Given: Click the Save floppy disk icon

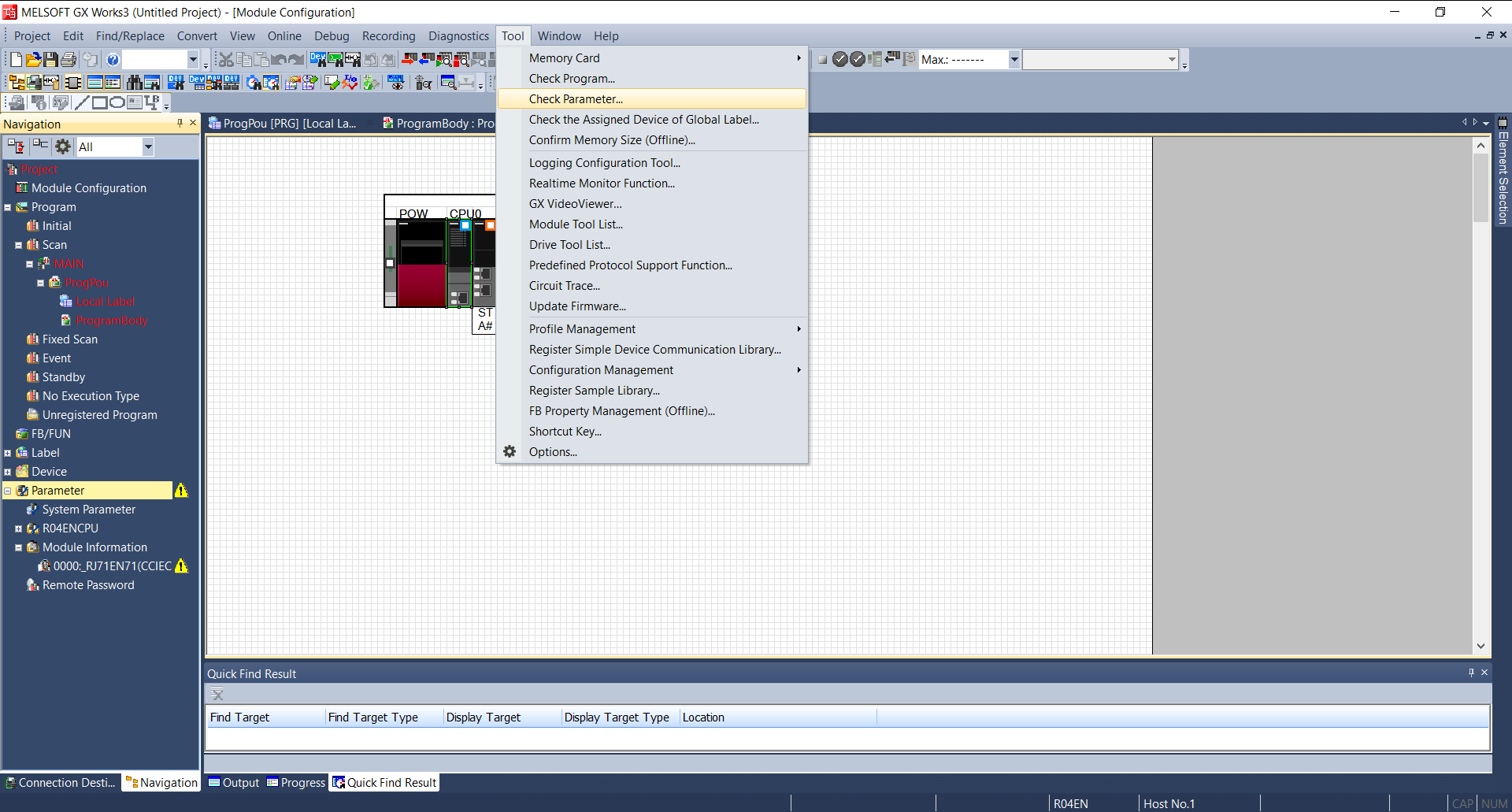Looking at the screenshot, I should coord(50,59).
